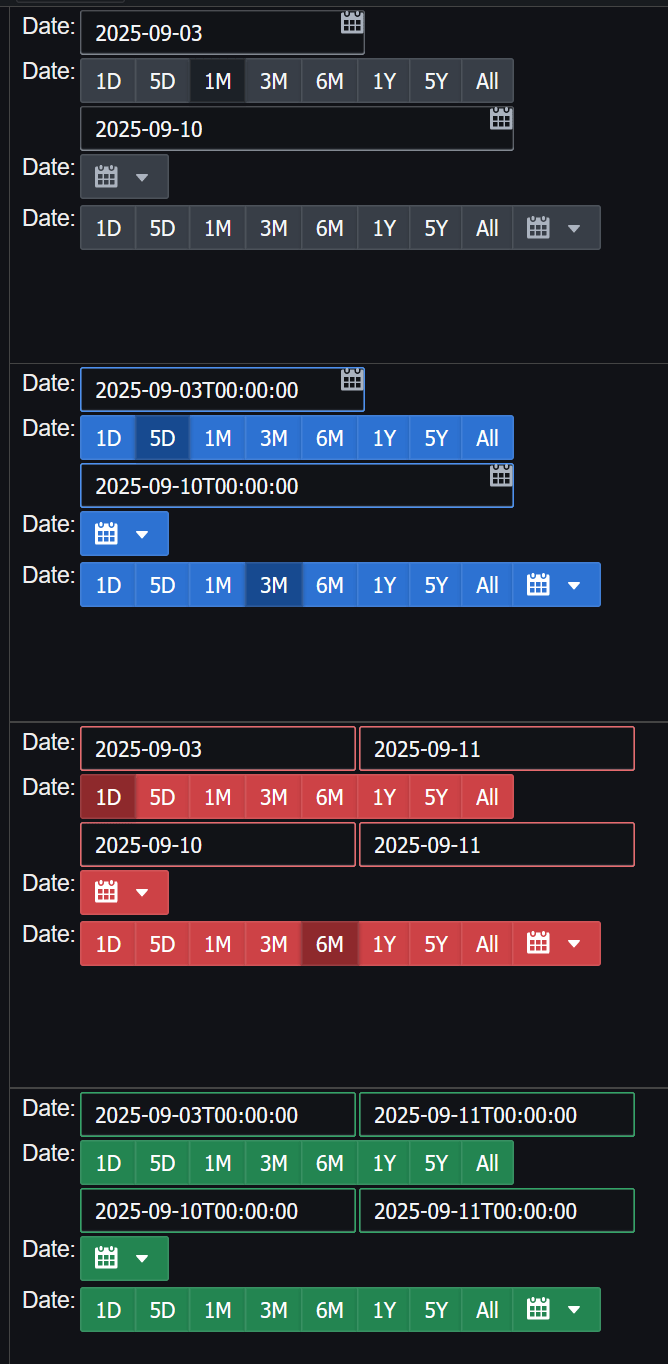Open calendar icon in 2025-09-10 gray field

pos(501,118)
